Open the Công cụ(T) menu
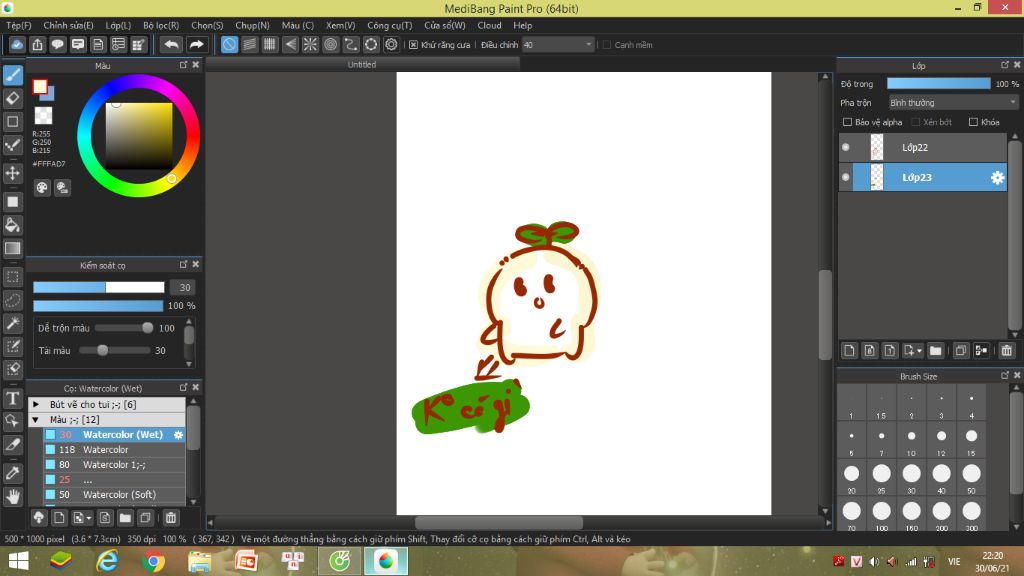 pos(390,25)
